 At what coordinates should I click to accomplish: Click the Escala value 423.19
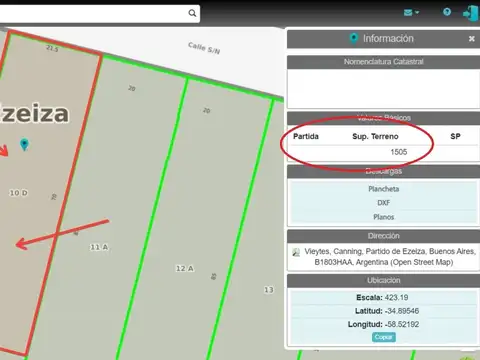(x=396, y=297)
